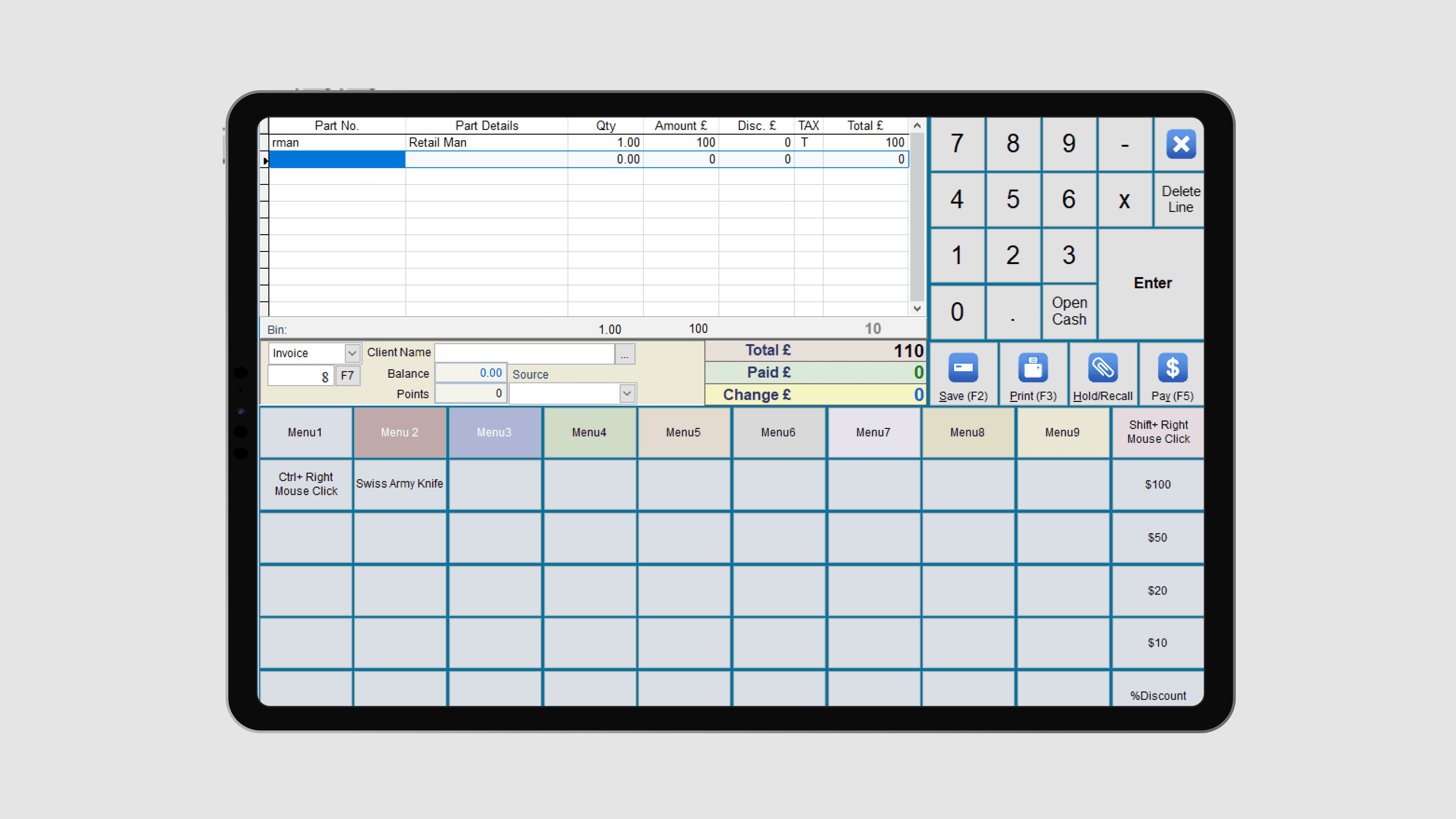
Task: Click the Save (F2) icon
Action: click(x=963, y=369)
